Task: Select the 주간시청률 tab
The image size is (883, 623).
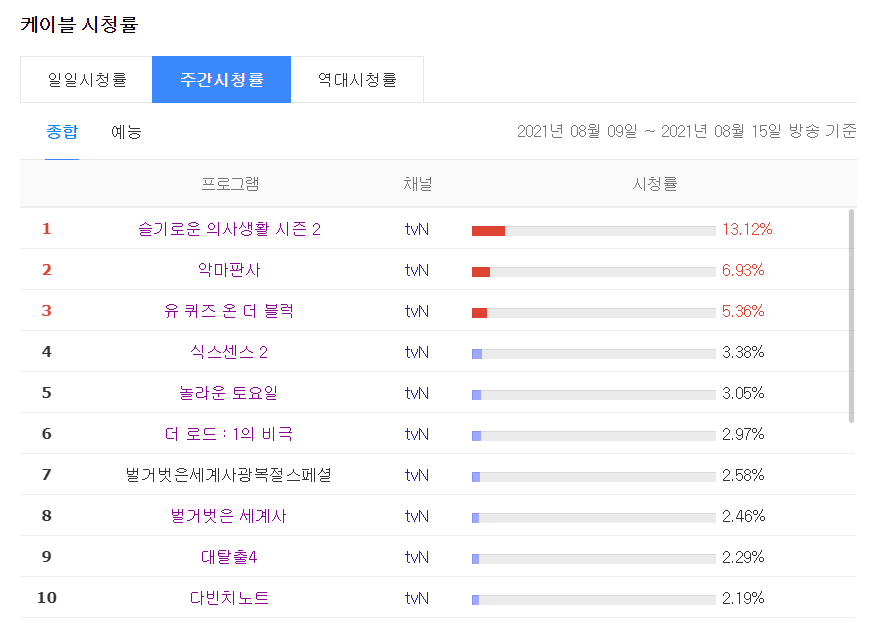Action: [221, 79]
